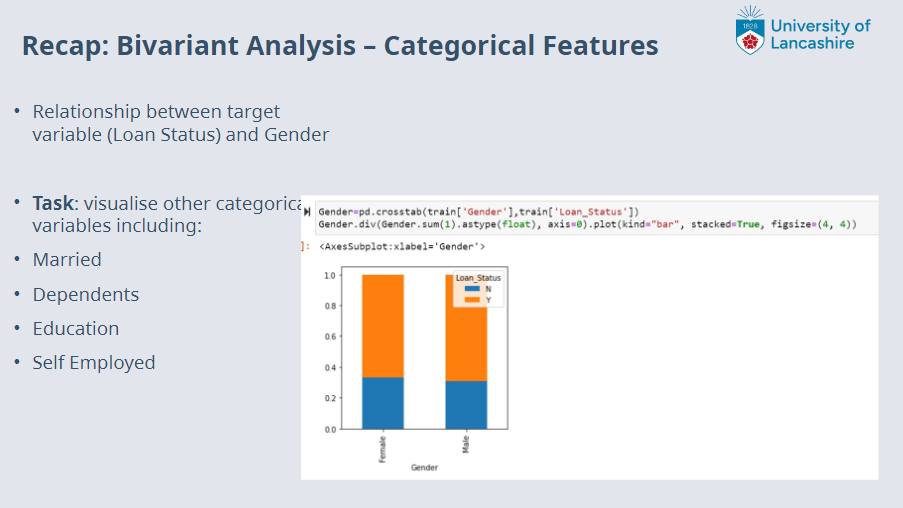
Task: Click the blue 'N' legend swatch
Action: 472,289
